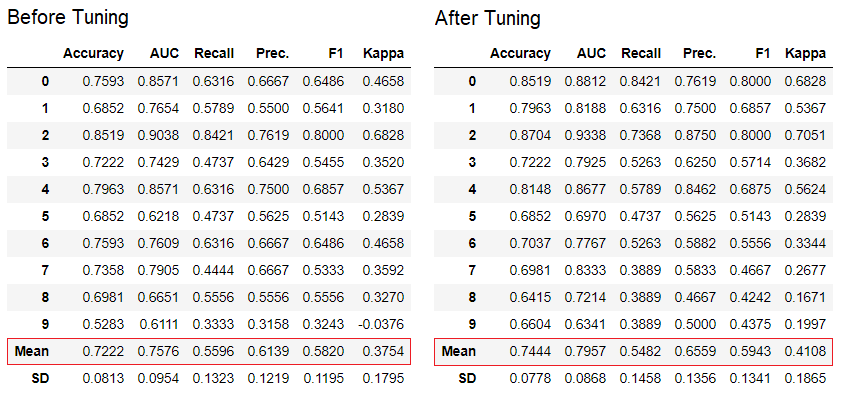Select the negative Kappa value -0.0376
This screenshot has height=399, width=841.
pos(381,324)
